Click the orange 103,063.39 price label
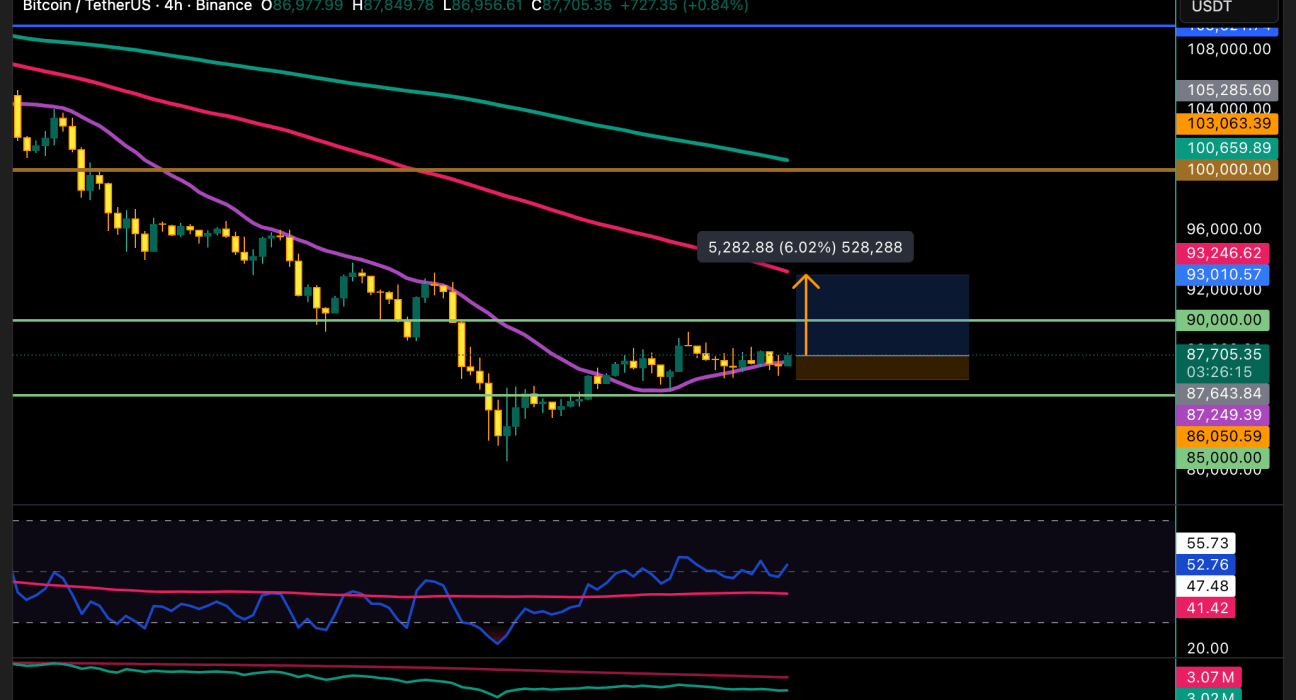The width and height of the screenshot is (1296, 700). pyautogui.click(x=1228, y=124)
